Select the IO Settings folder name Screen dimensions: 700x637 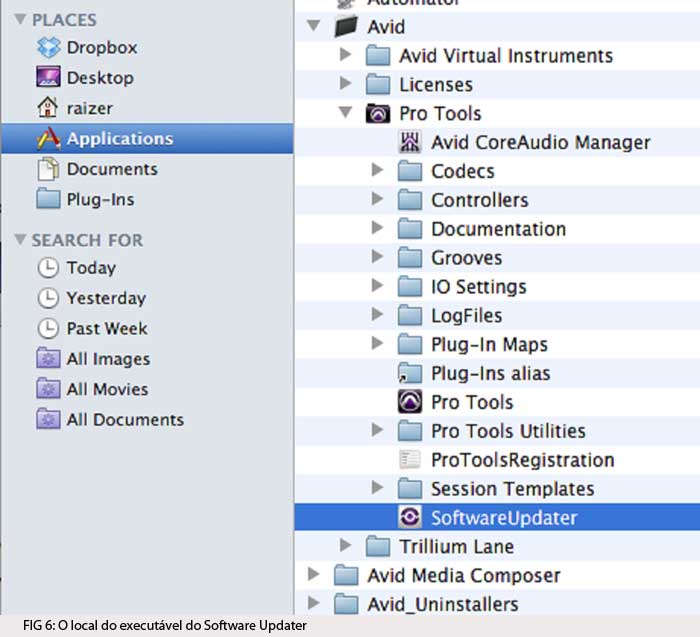(479, 287)
